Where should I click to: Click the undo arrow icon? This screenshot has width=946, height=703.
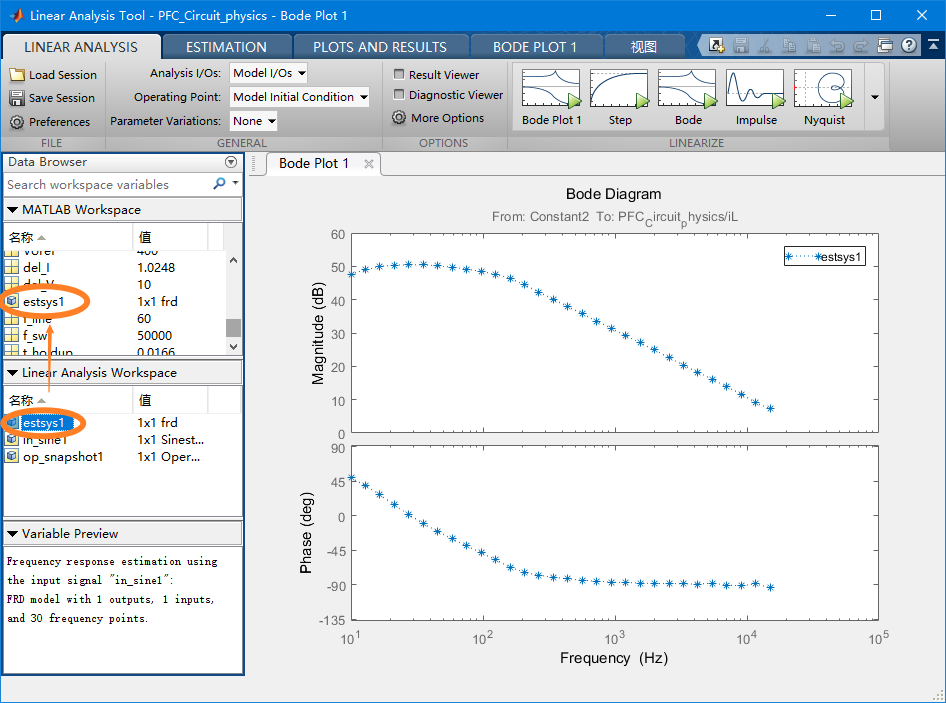tap(837, 45)
